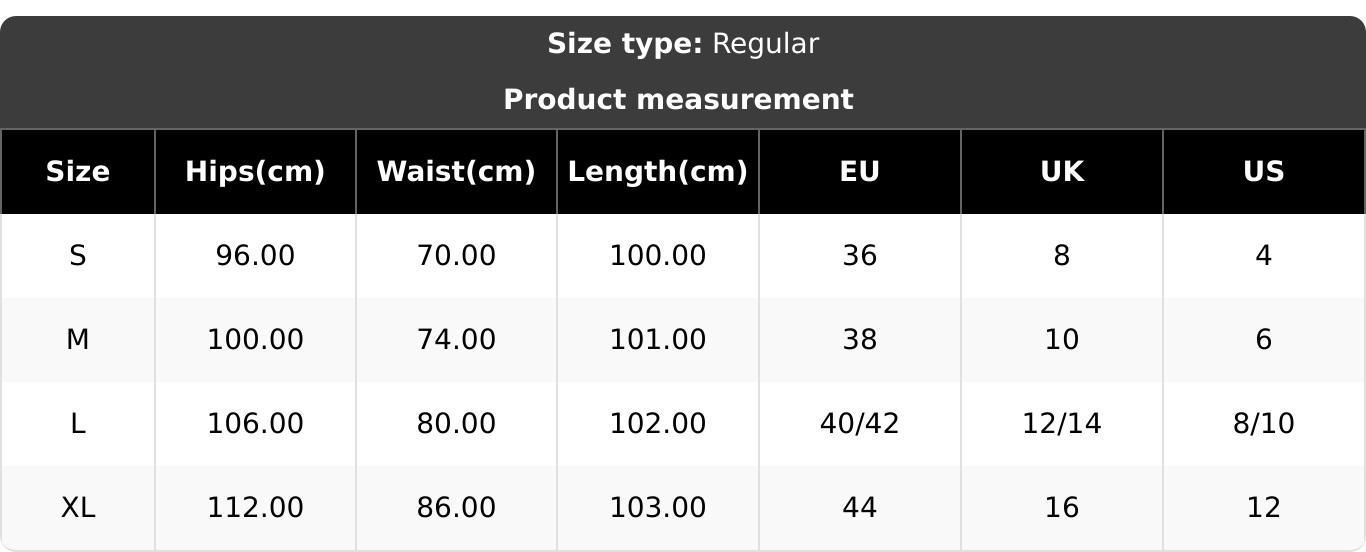Click the 102.00 length value
Viewport: 1366px width, 552px height.
[x=657, y=424]
